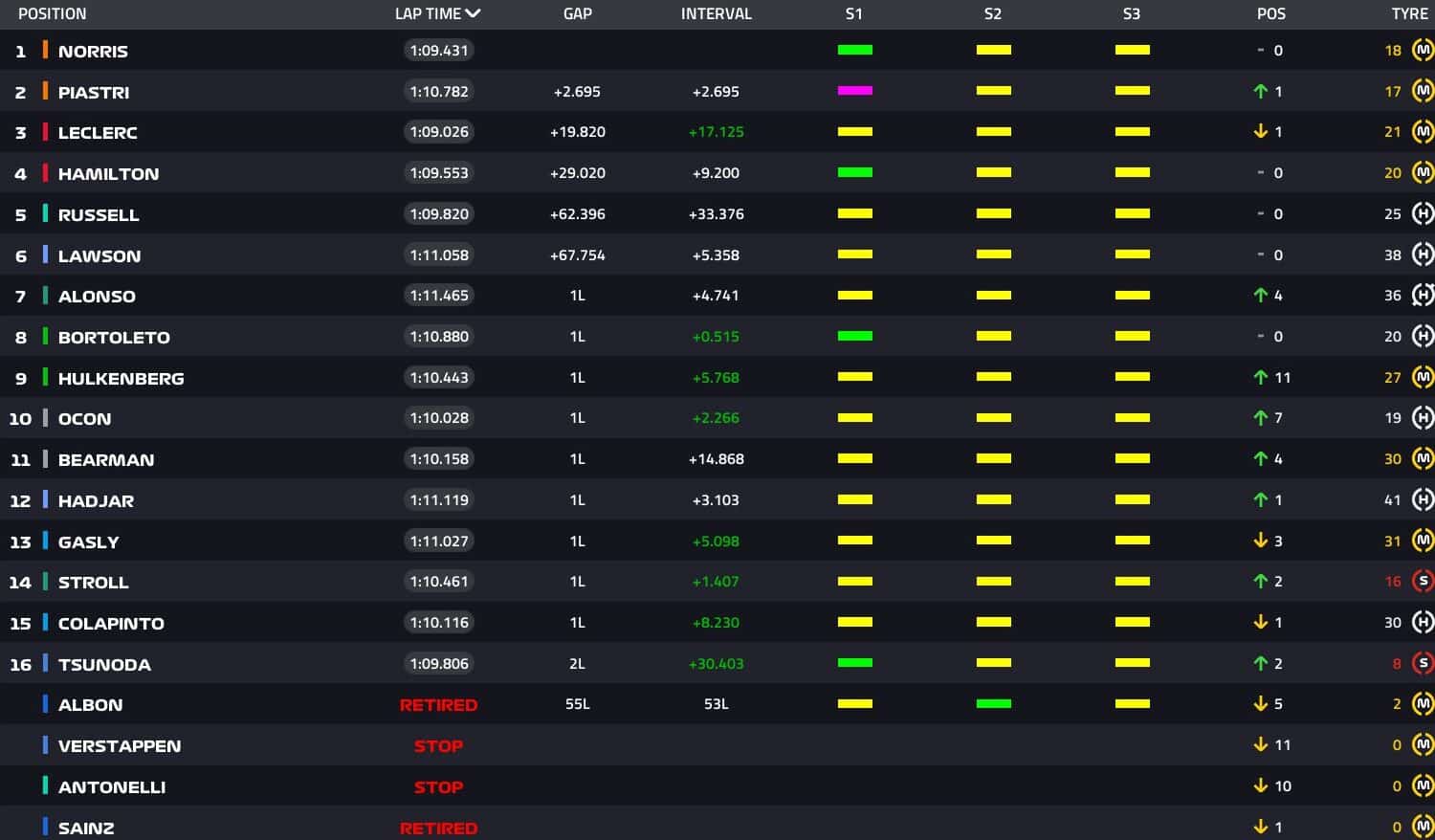The width and height of the screenshot is (1435, 840).
Task: Toggle Hamilton's green sector one indicator
Action: (x=854, y=172)
